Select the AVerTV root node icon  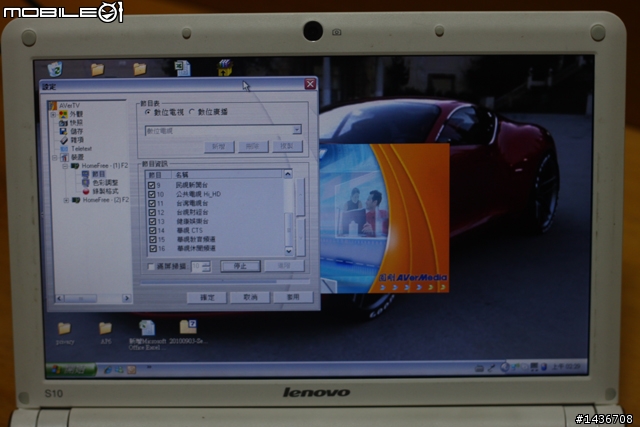[53, 106]
